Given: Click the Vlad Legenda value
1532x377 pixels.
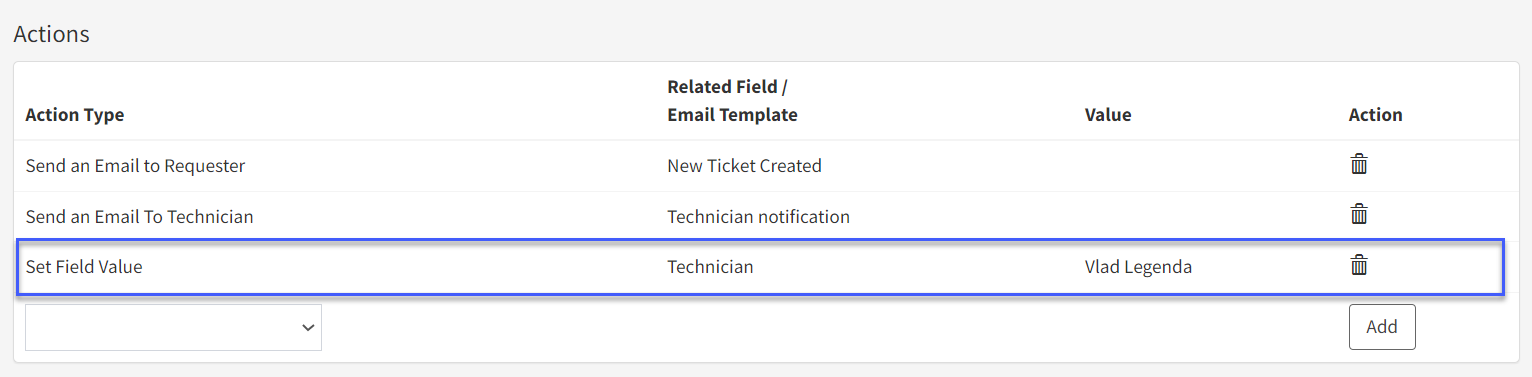Looking at the screenshot, I should (x=1138, y=267).
